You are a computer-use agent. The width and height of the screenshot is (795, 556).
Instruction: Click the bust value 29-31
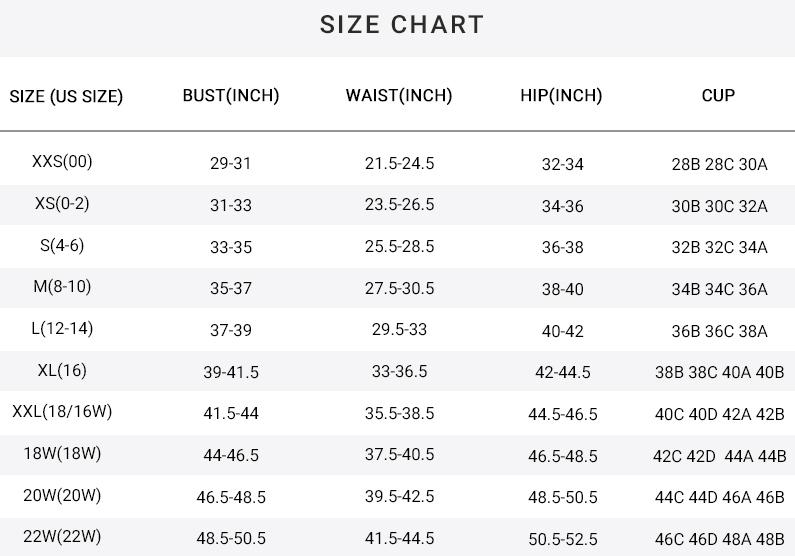(231, 164)
